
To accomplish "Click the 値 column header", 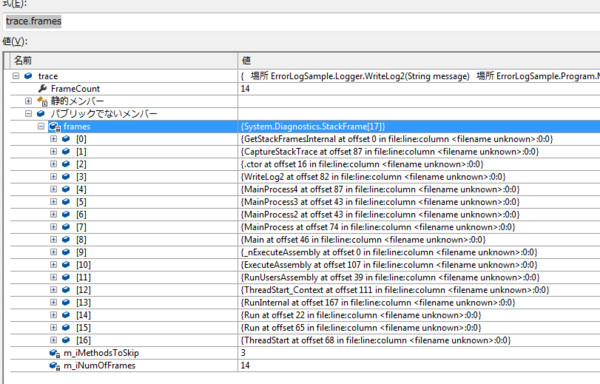I will [x=419, y=60].
